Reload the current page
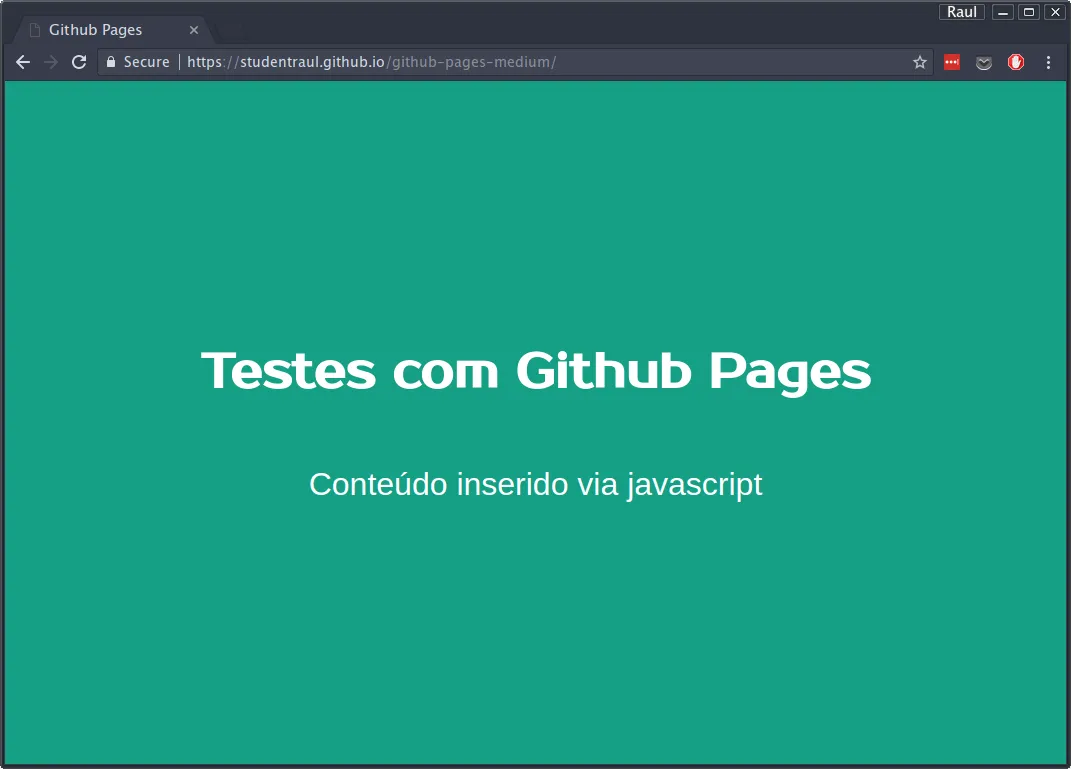1071x769 pixels. [79, 62]
